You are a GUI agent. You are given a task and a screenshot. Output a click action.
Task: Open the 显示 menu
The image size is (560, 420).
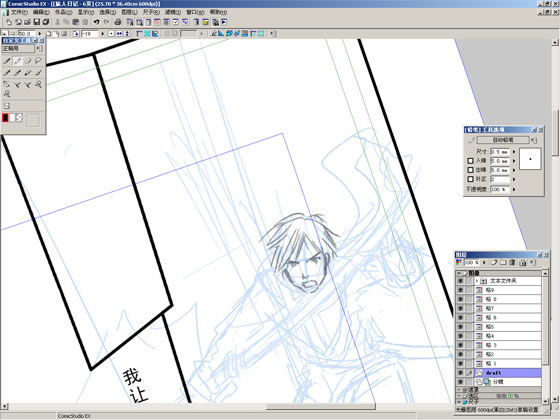coord(86,12)
